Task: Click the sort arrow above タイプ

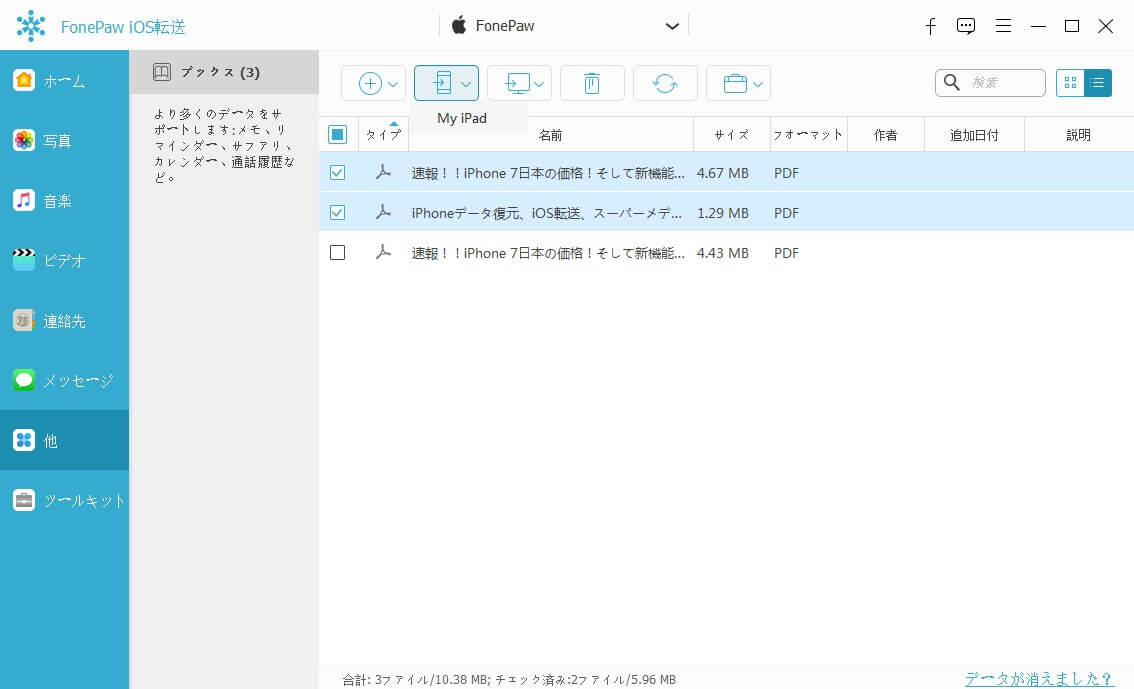Action: tap(393, 124)
